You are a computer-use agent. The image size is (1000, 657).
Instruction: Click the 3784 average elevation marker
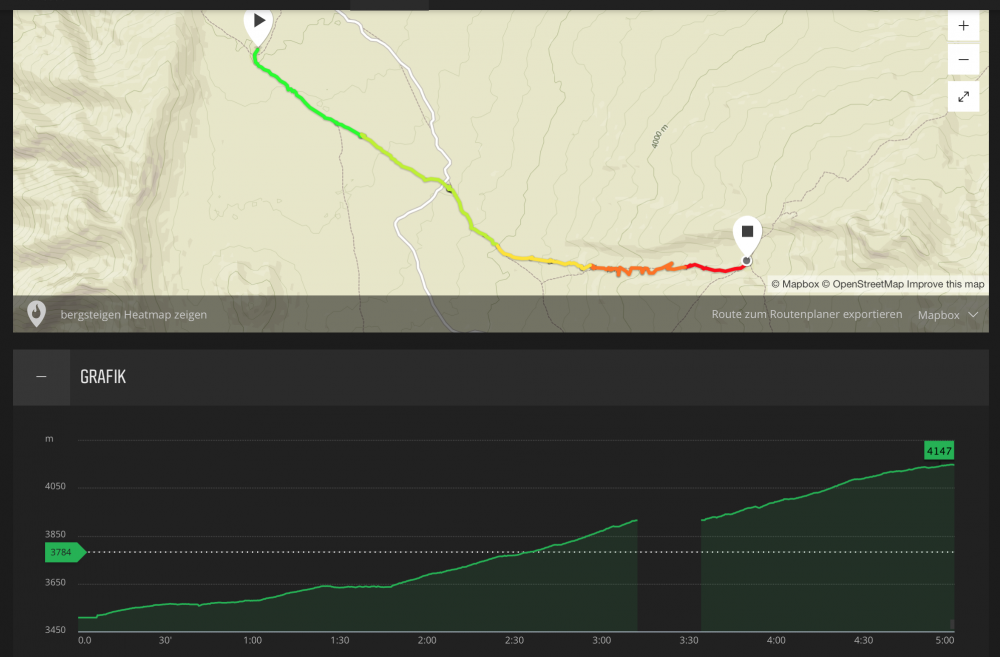[x=64, y=552]
